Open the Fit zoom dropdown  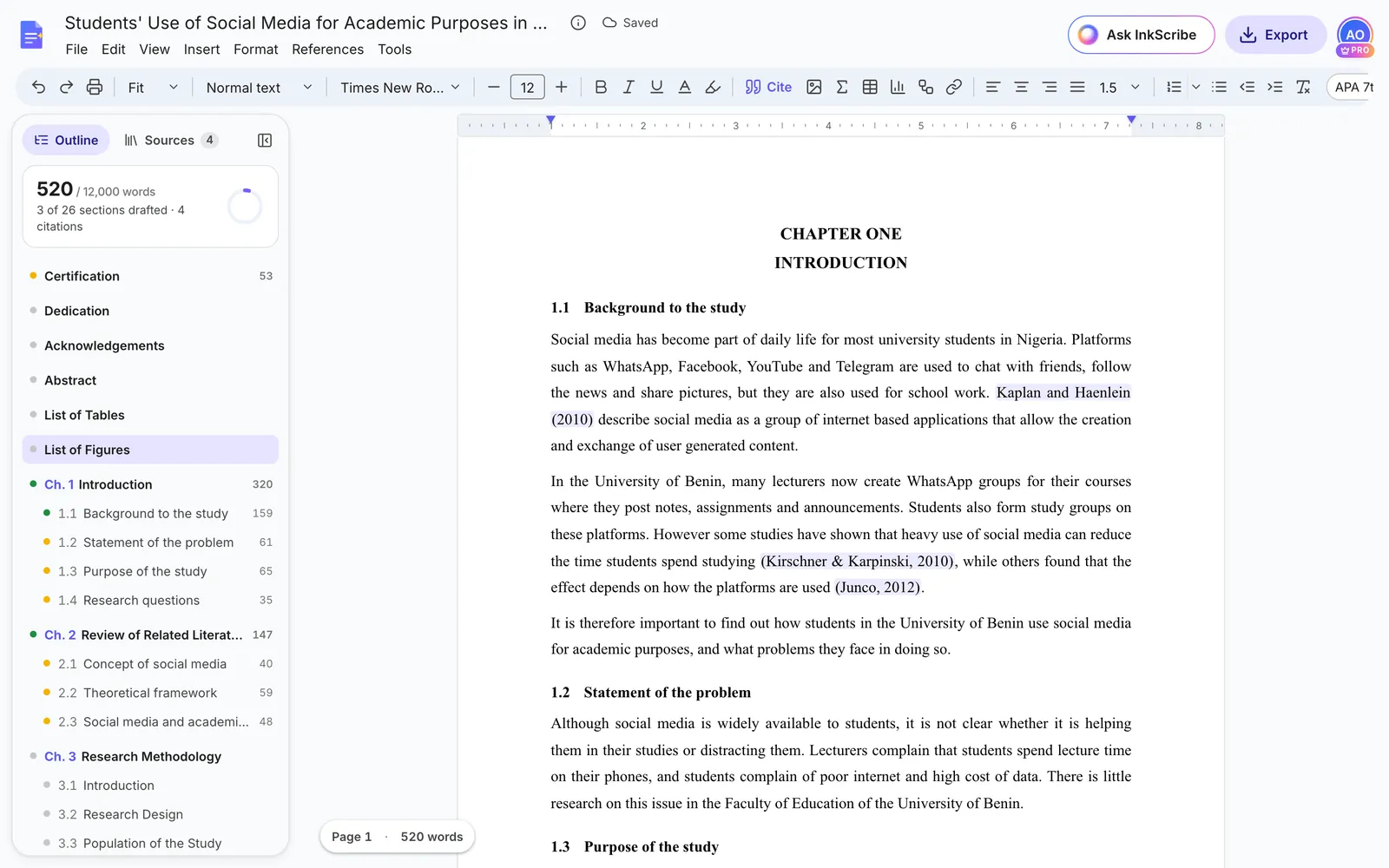point(153,87)
